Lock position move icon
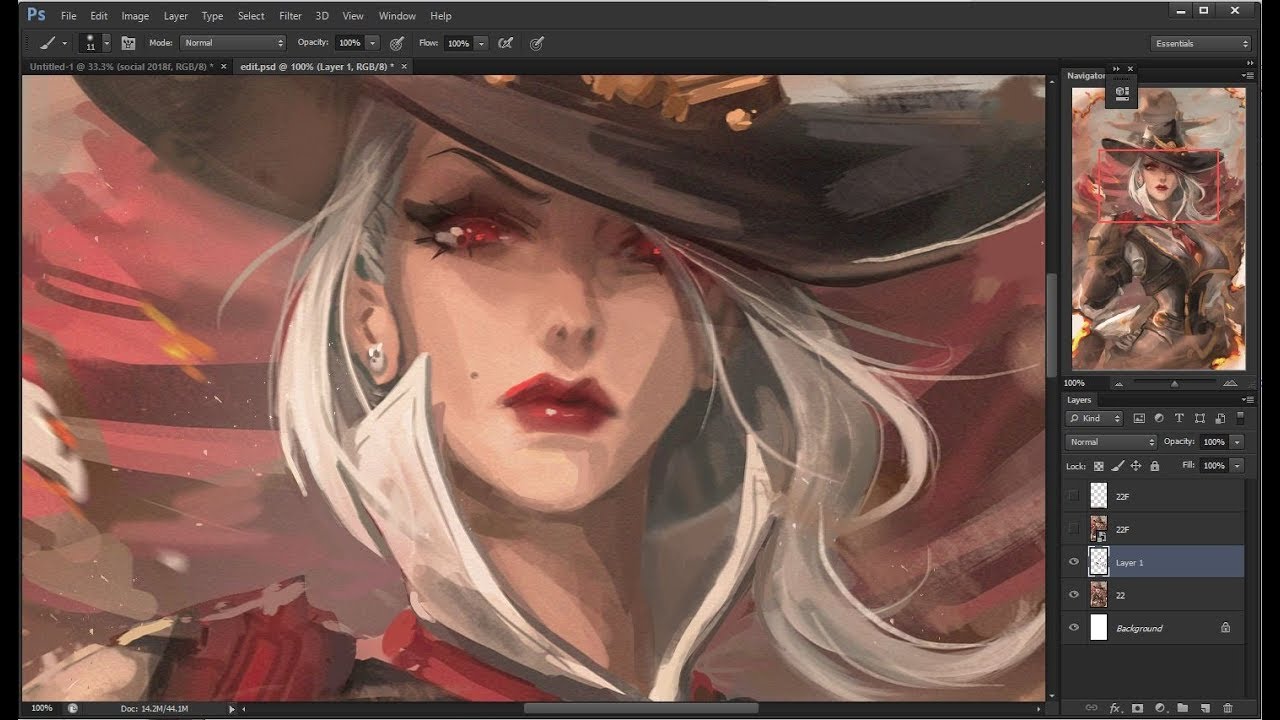 tap(1136, 466)
